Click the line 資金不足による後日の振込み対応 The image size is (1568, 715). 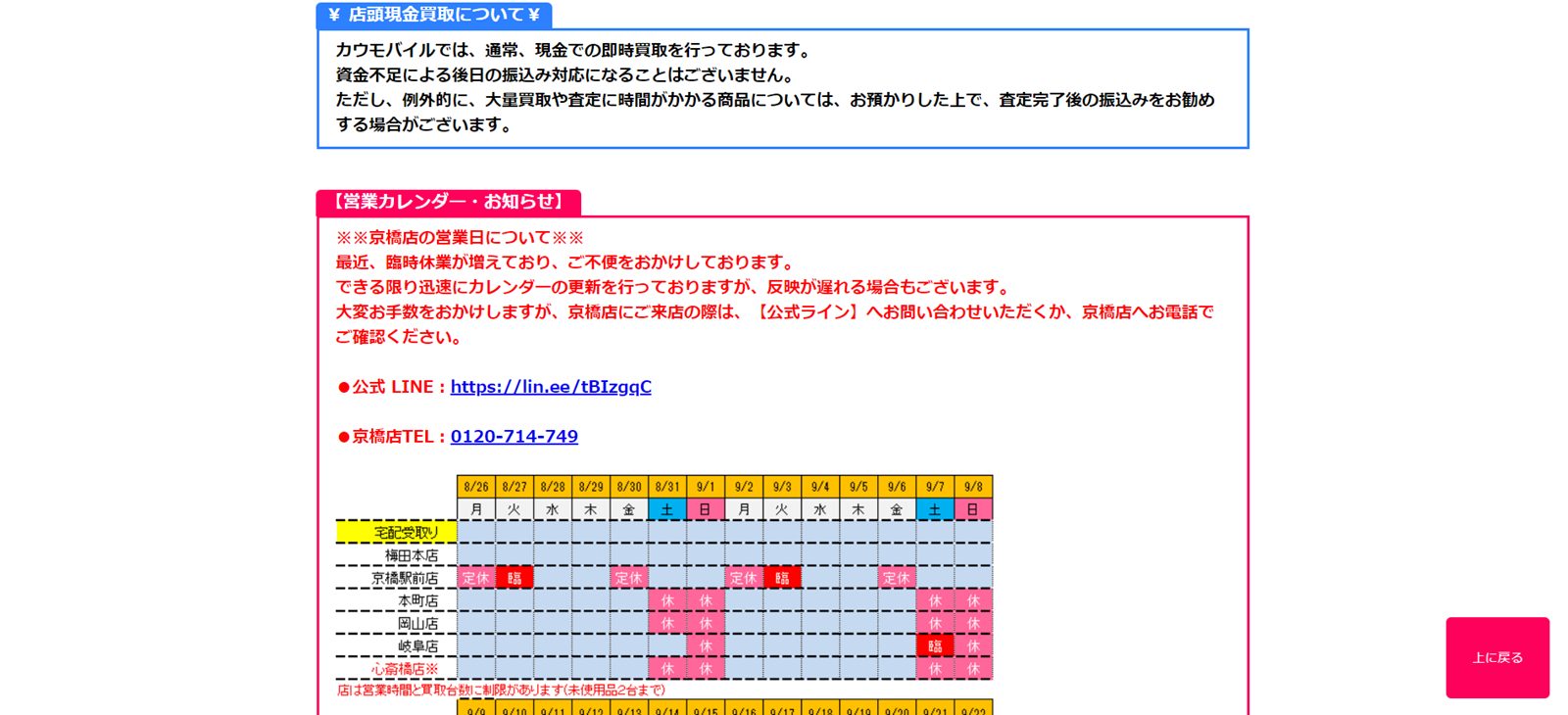(565, 75)
